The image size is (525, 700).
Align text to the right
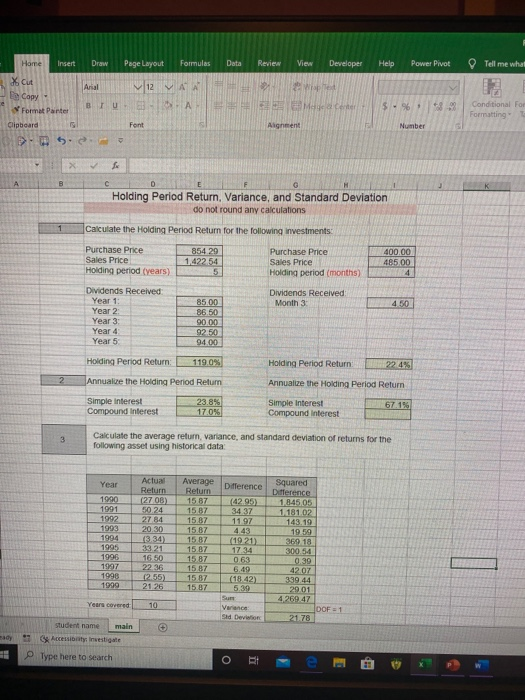click(246, 106)
